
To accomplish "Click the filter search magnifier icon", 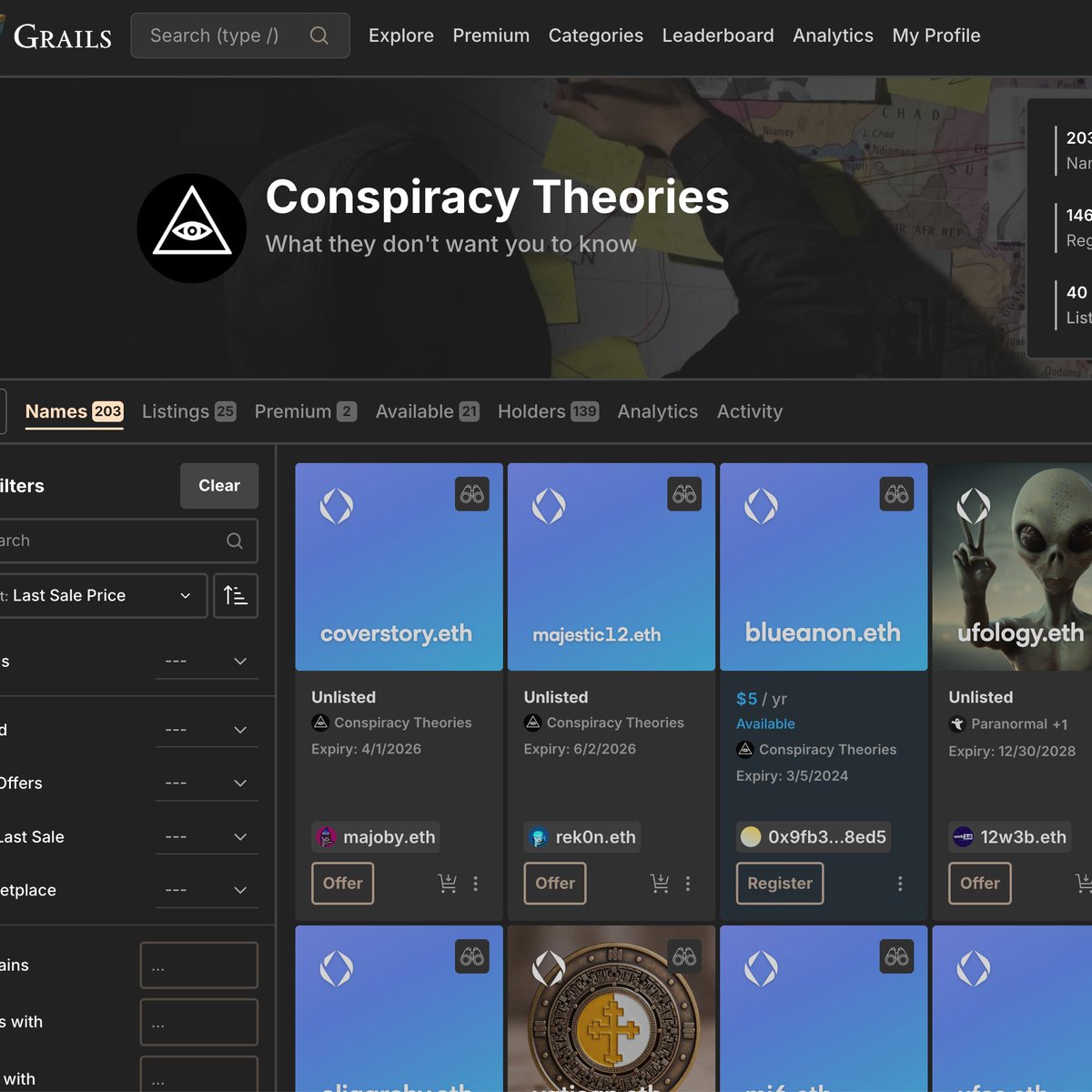I will click(x=235, y=541).
